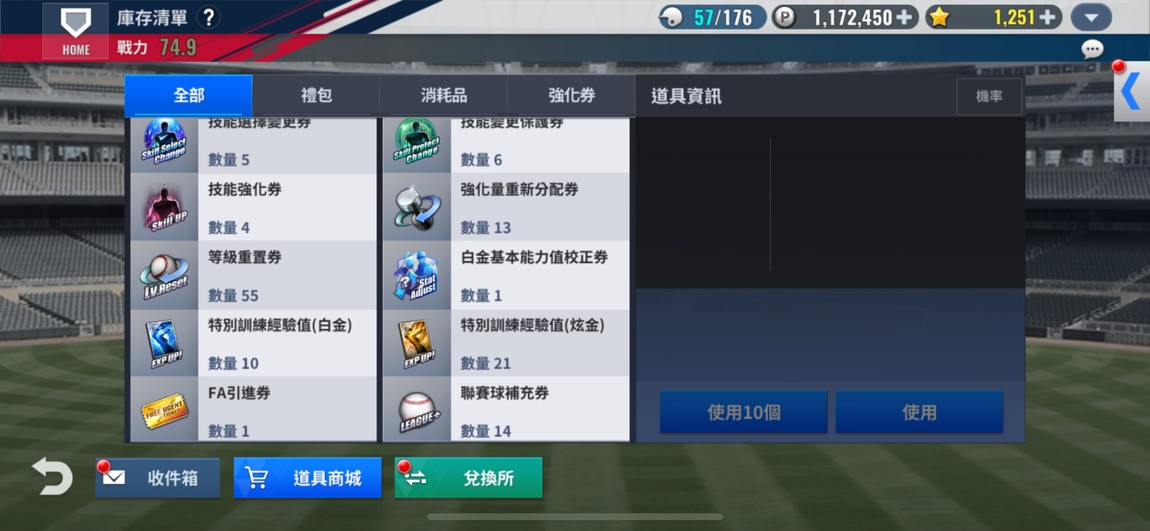Image resolution: width=1150 pixels, height=531 pixels.
Task: Click the 使用10個 button
Action: (x=744, y=412)
